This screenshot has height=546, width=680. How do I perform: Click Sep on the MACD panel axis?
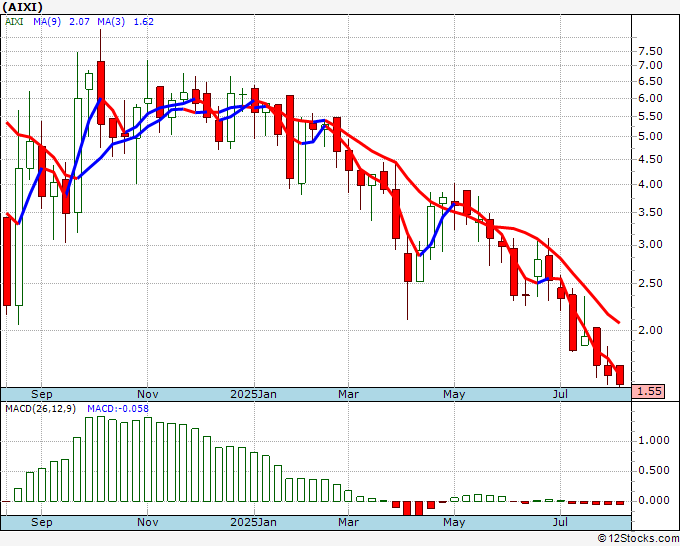click(x=42, y=522)
